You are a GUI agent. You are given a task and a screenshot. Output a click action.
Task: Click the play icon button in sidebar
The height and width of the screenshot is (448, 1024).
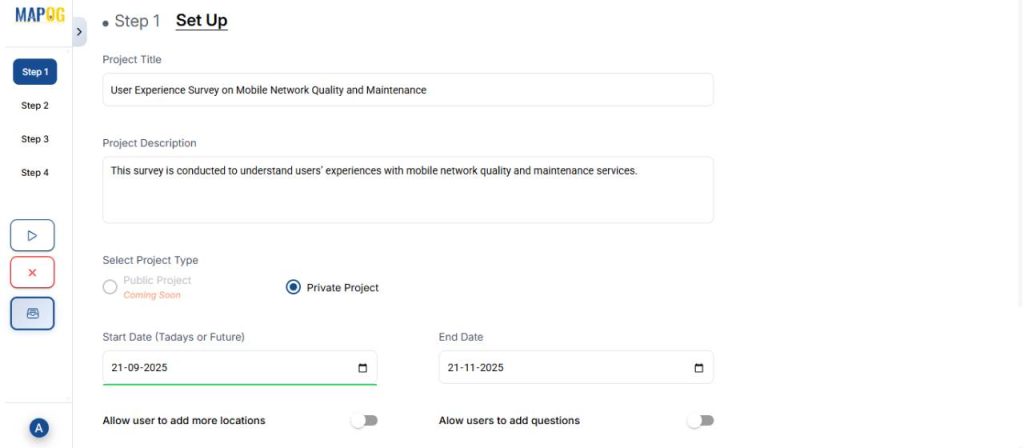(32, 236)
